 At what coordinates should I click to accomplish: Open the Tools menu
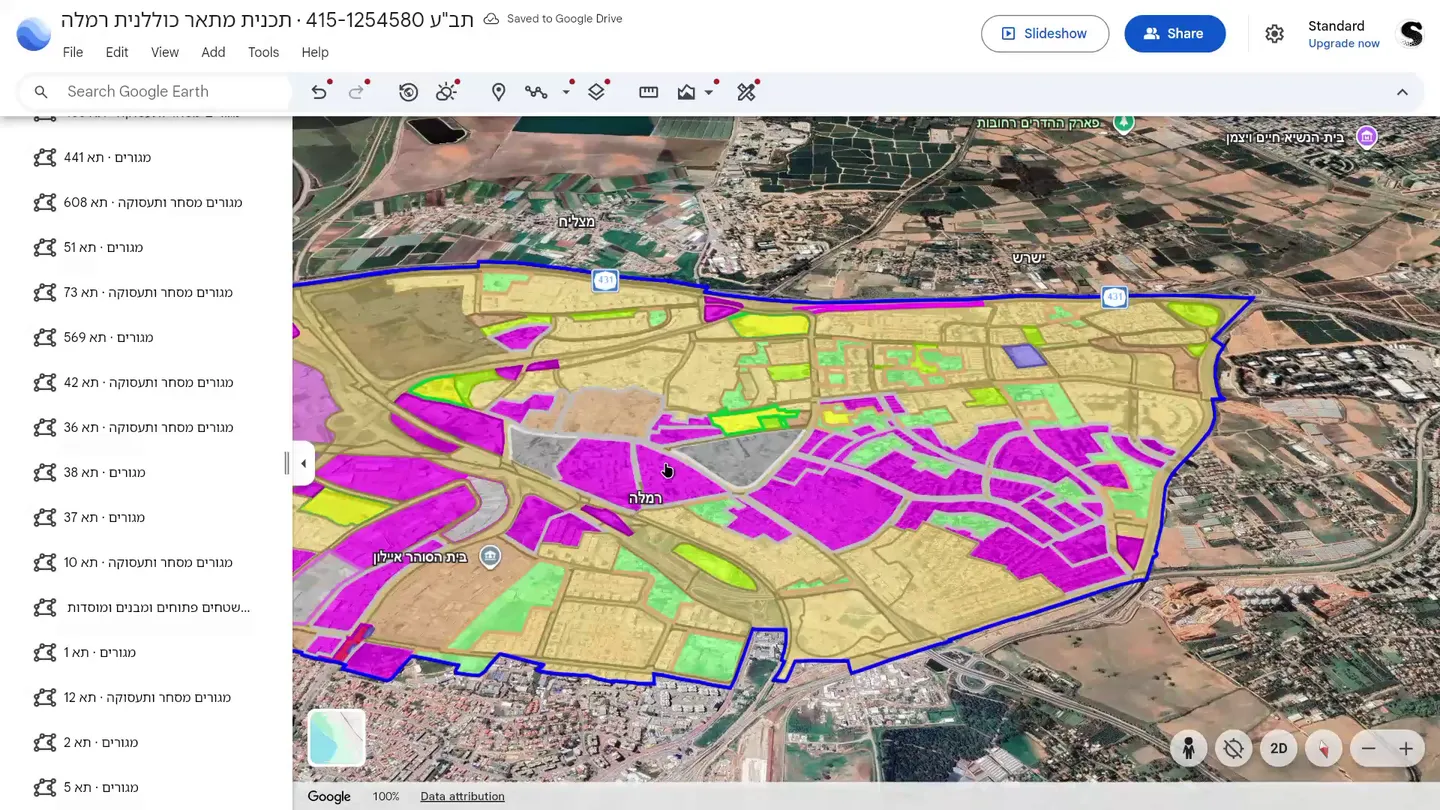coord(263,52)
